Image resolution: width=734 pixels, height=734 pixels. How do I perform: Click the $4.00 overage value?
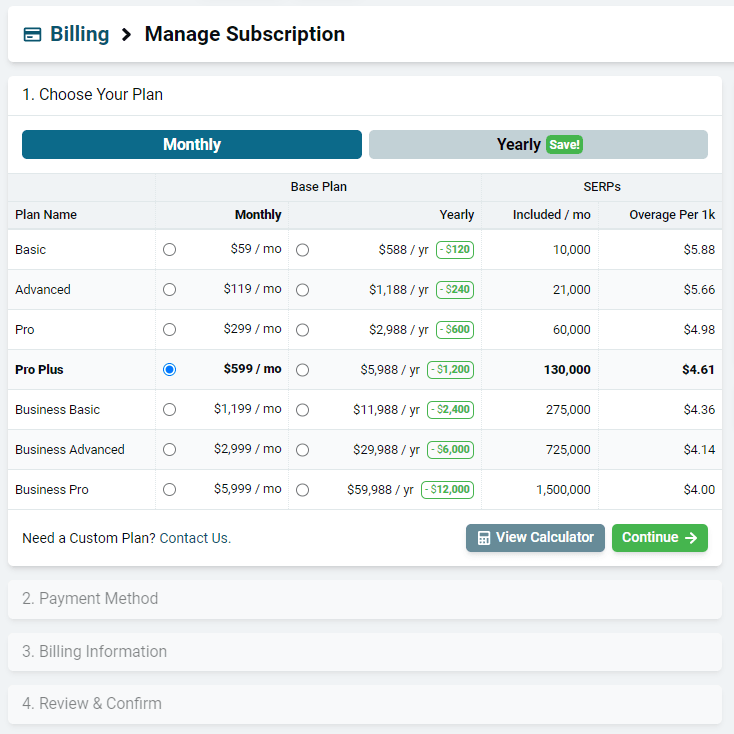click(x=699, y=490)
